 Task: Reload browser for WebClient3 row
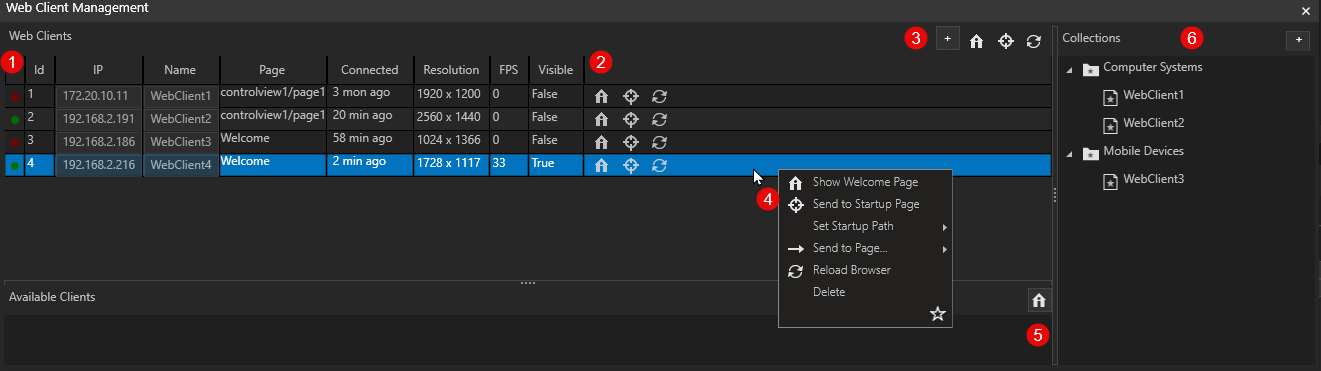click(659, 142)
